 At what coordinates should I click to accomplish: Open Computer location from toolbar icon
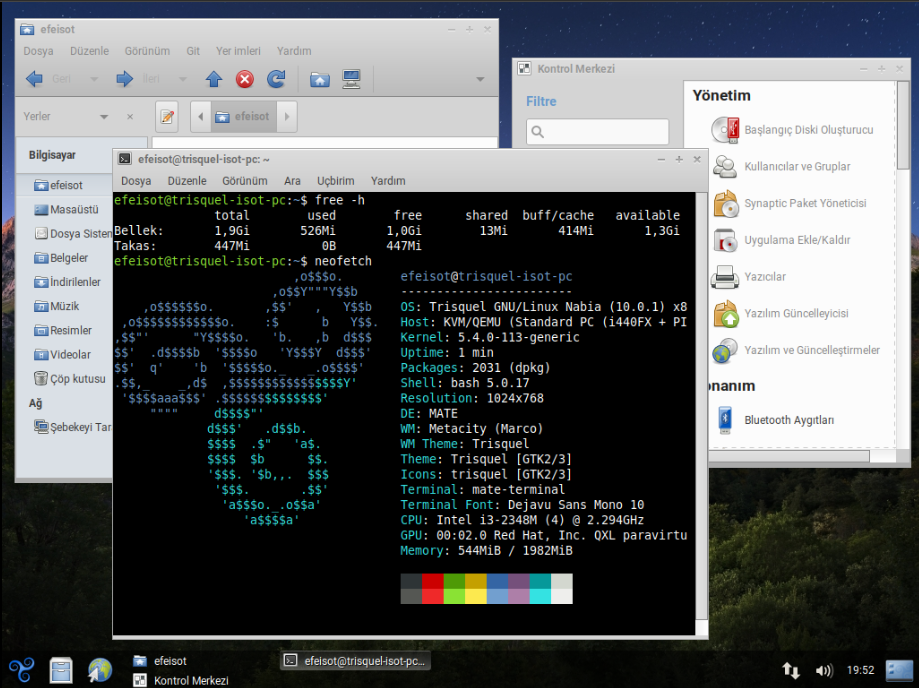351,79
